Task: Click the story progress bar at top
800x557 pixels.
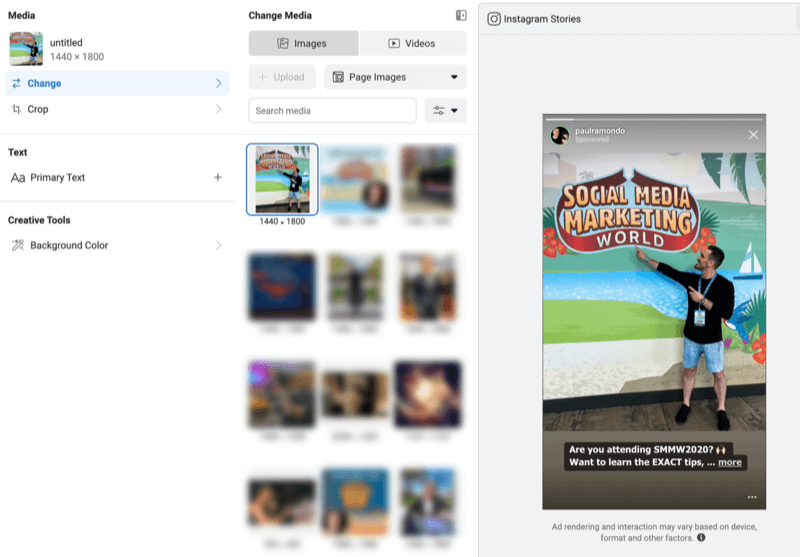Action: (654, 119)
